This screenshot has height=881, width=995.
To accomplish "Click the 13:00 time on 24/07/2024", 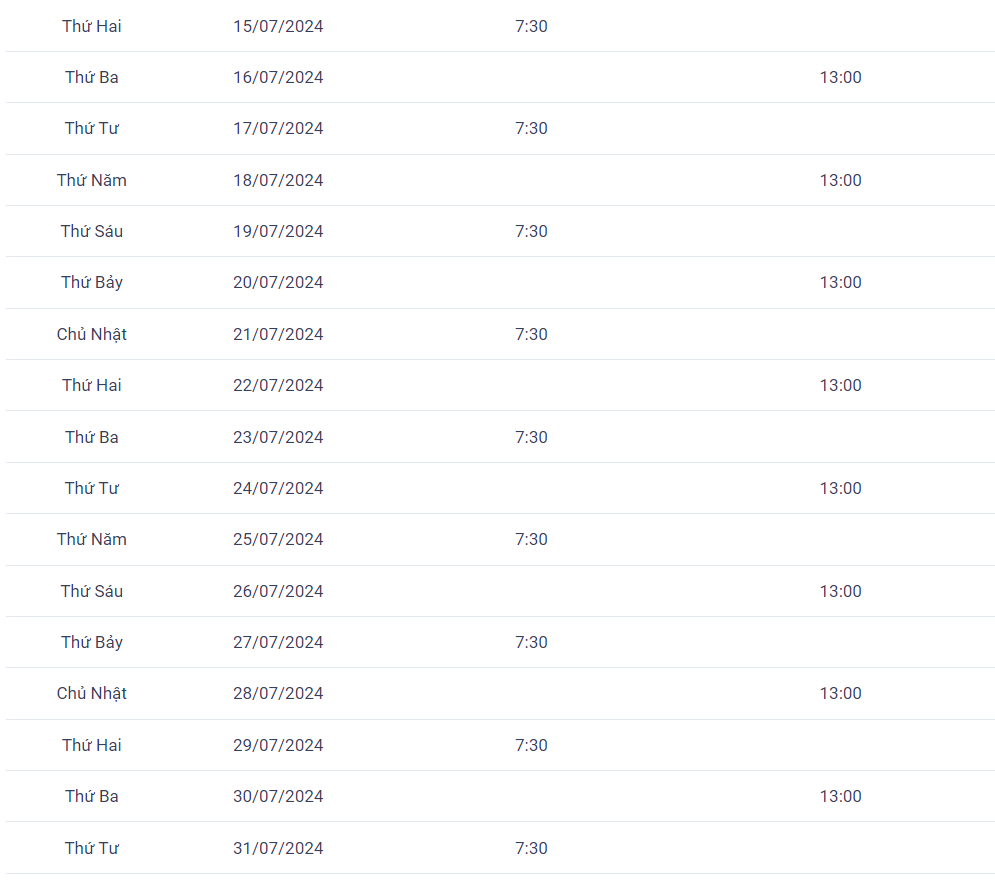I will (x=840, y=488).
